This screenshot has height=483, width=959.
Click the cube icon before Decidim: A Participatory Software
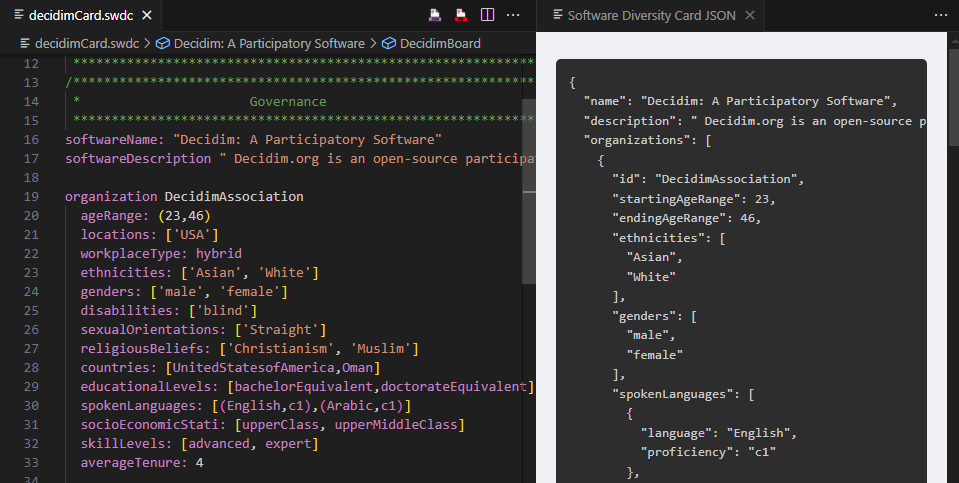162,43
